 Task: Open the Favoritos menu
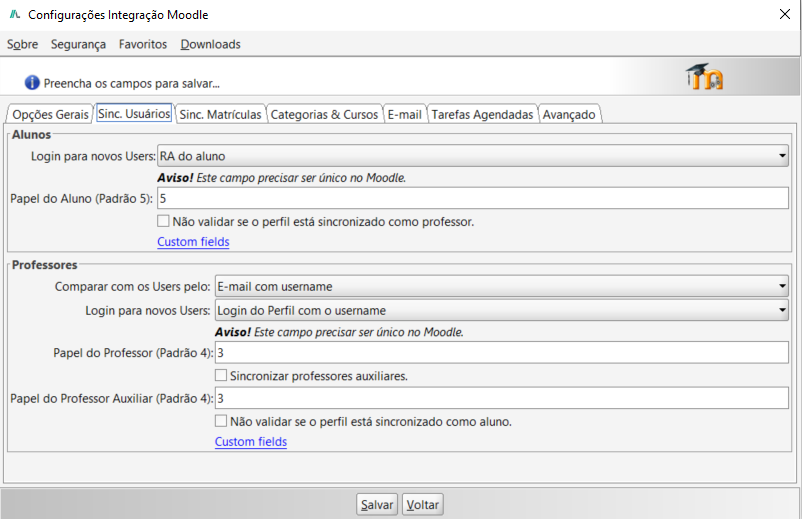click(143, 44)
